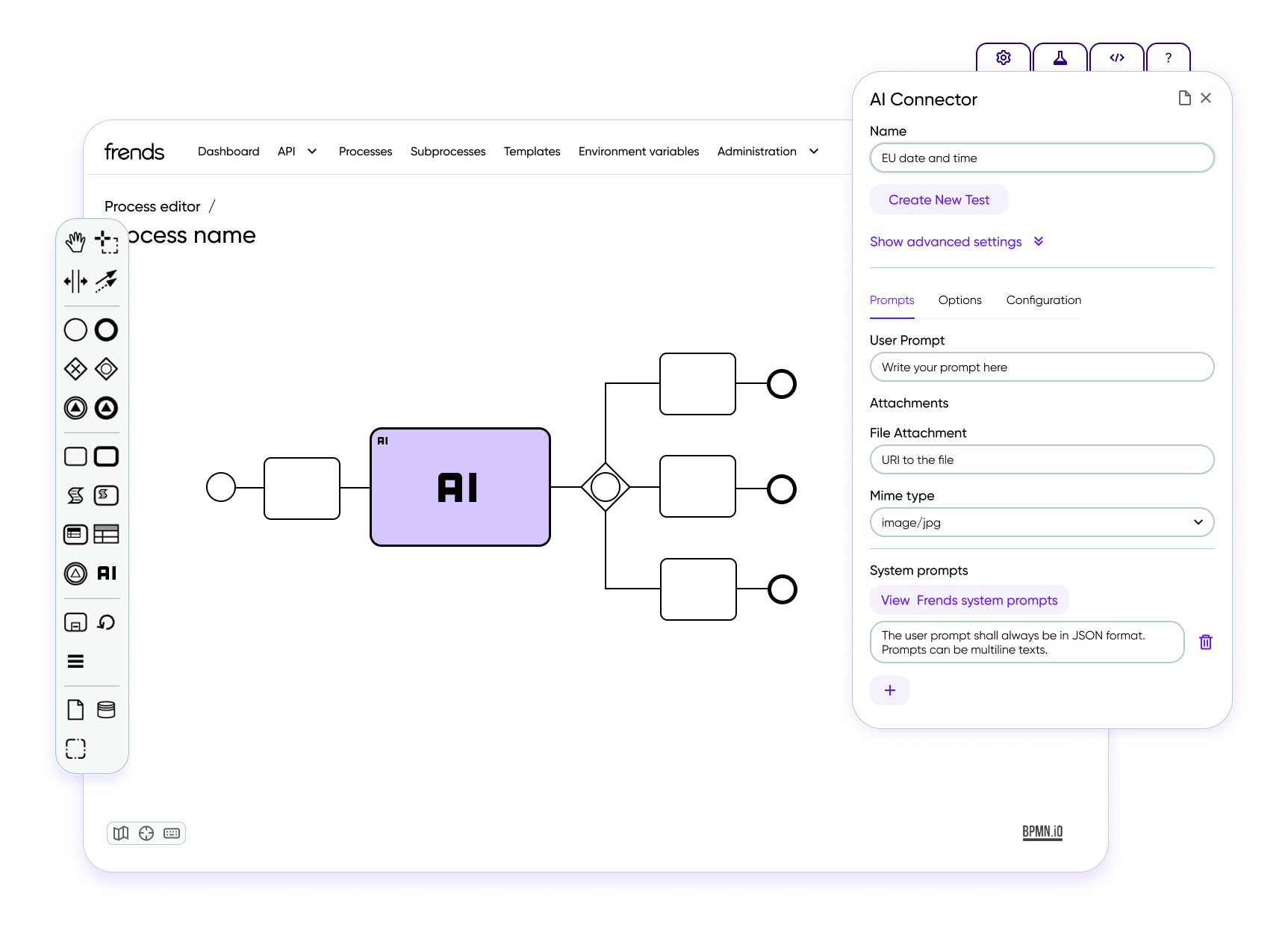Show keyboard shortcuts from the bottom toolbar
The image size is (1288, 930).
pos(171,833)
